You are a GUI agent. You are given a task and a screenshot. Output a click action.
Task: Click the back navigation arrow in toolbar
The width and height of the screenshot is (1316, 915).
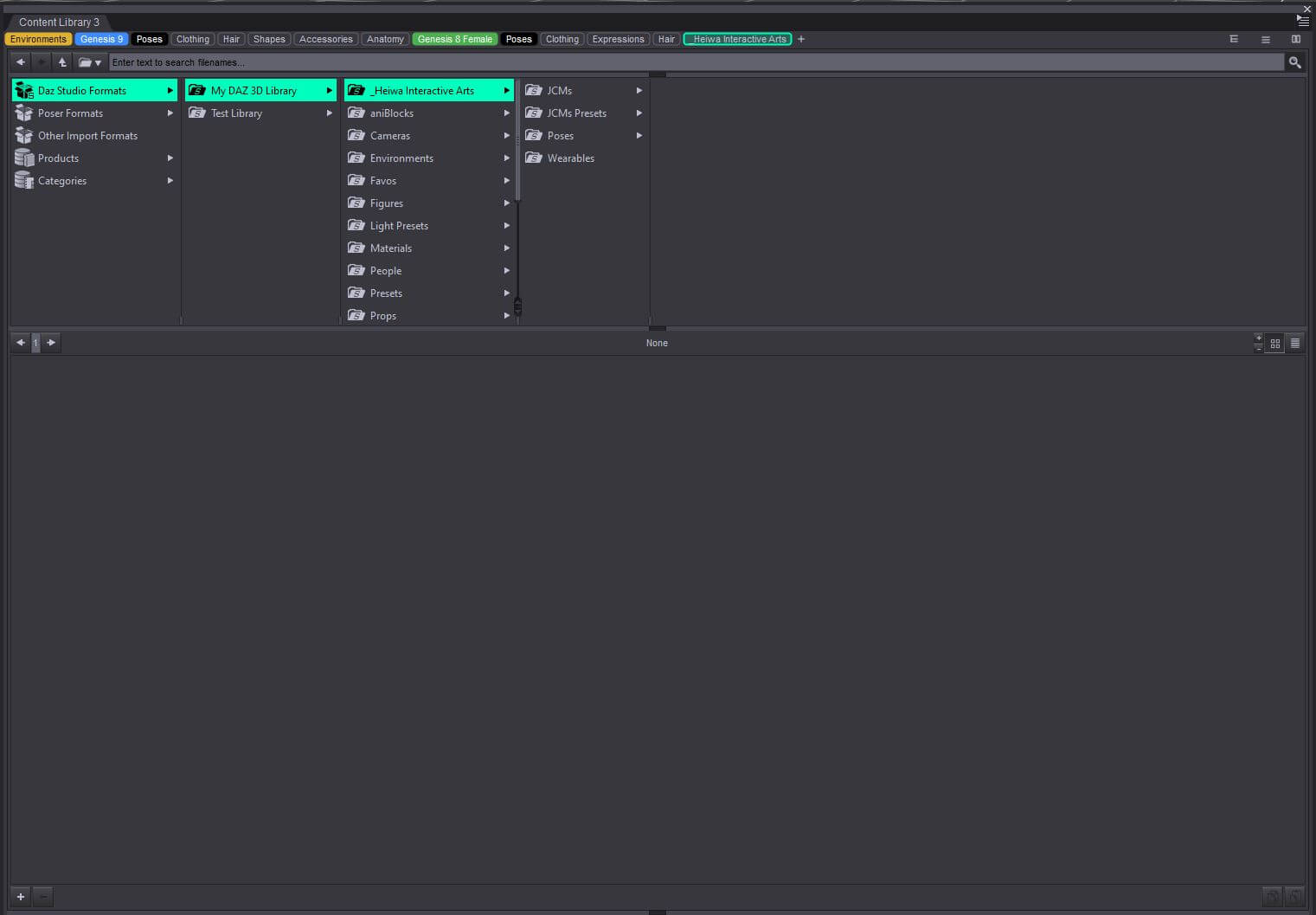pyautogui.click(x=21, y=62)
